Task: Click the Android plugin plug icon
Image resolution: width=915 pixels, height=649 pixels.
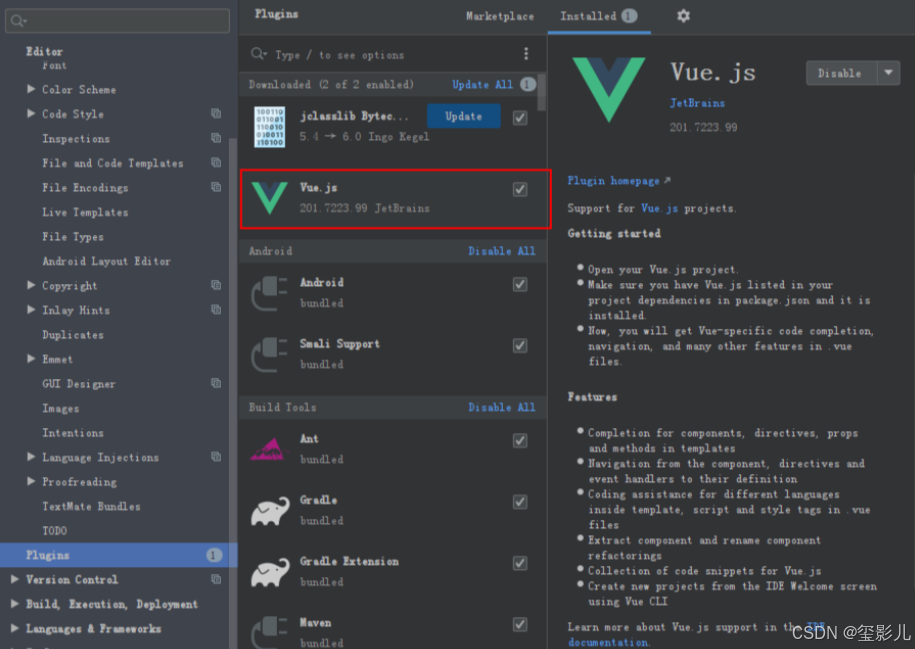Action: coord(271,291)
